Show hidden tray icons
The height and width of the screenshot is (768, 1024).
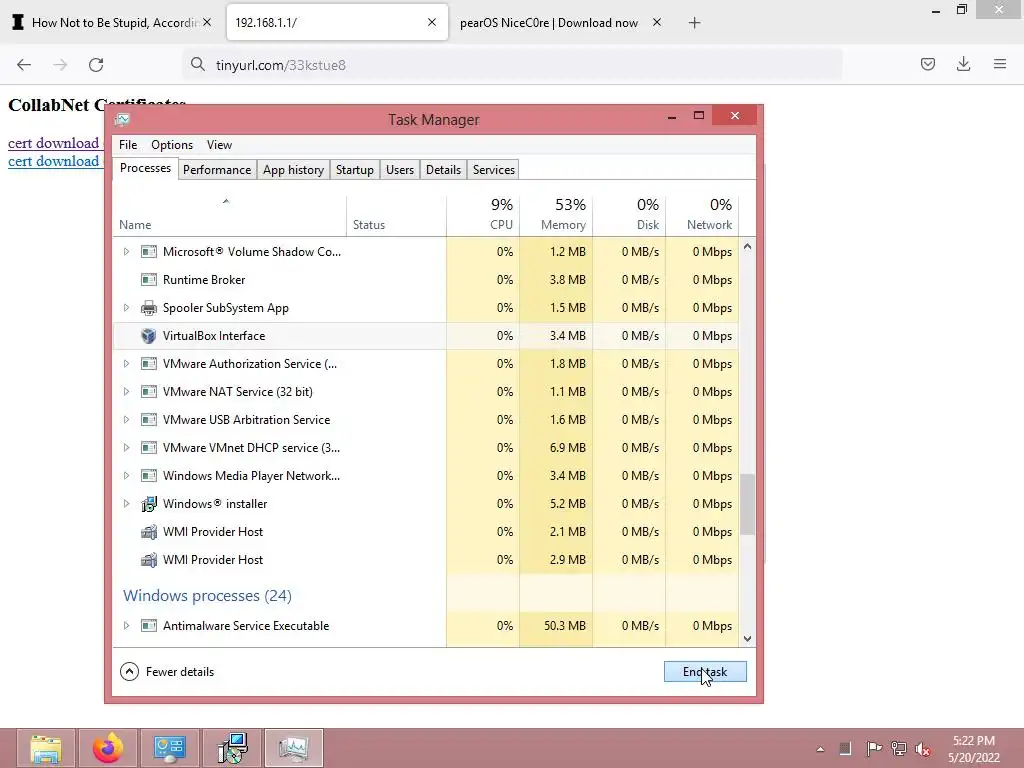pos(820,749)
